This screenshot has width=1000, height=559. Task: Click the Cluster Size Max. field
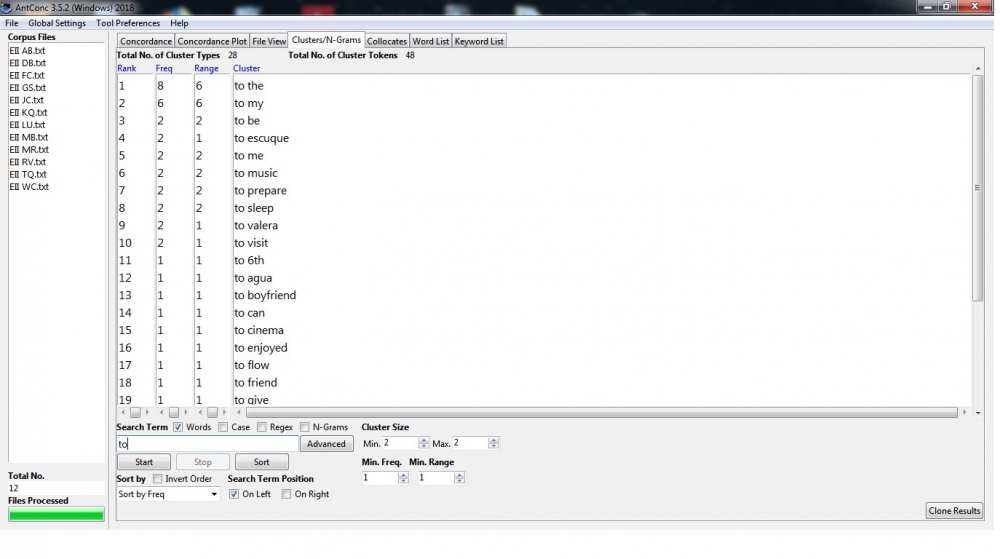click(470, 443)
